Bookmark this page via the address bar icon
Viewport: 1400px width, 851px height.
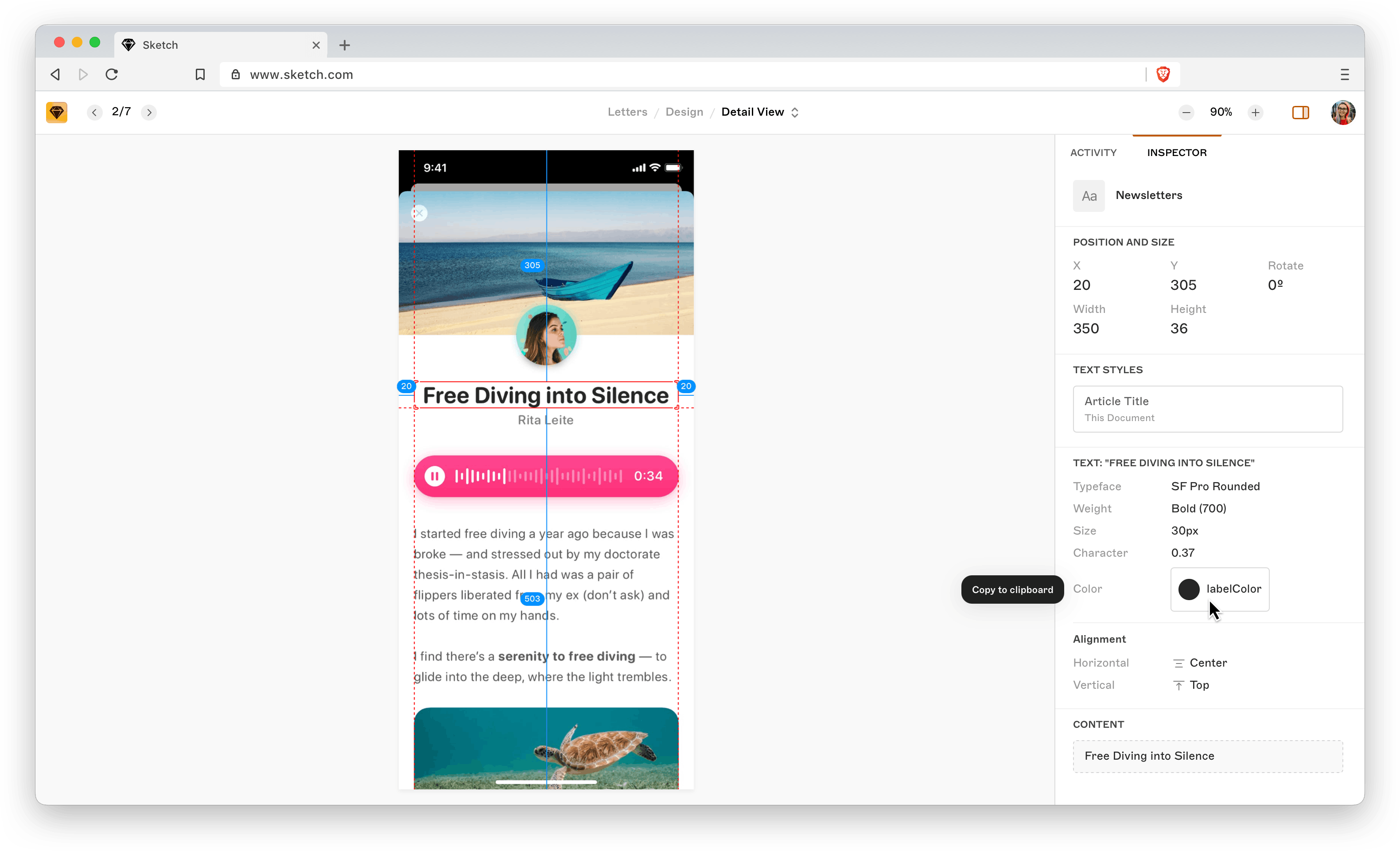tap(200, 74)
